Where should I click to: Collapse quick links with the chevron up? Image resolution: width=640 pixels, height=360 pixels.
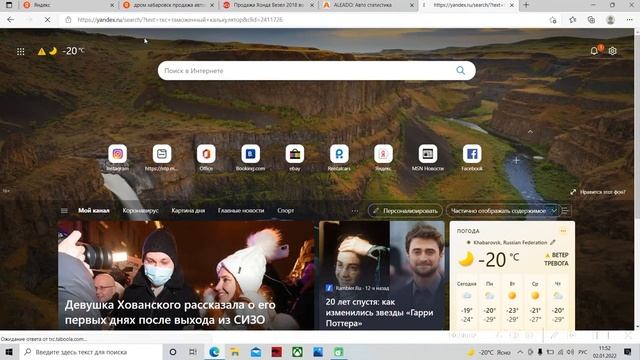530,131
